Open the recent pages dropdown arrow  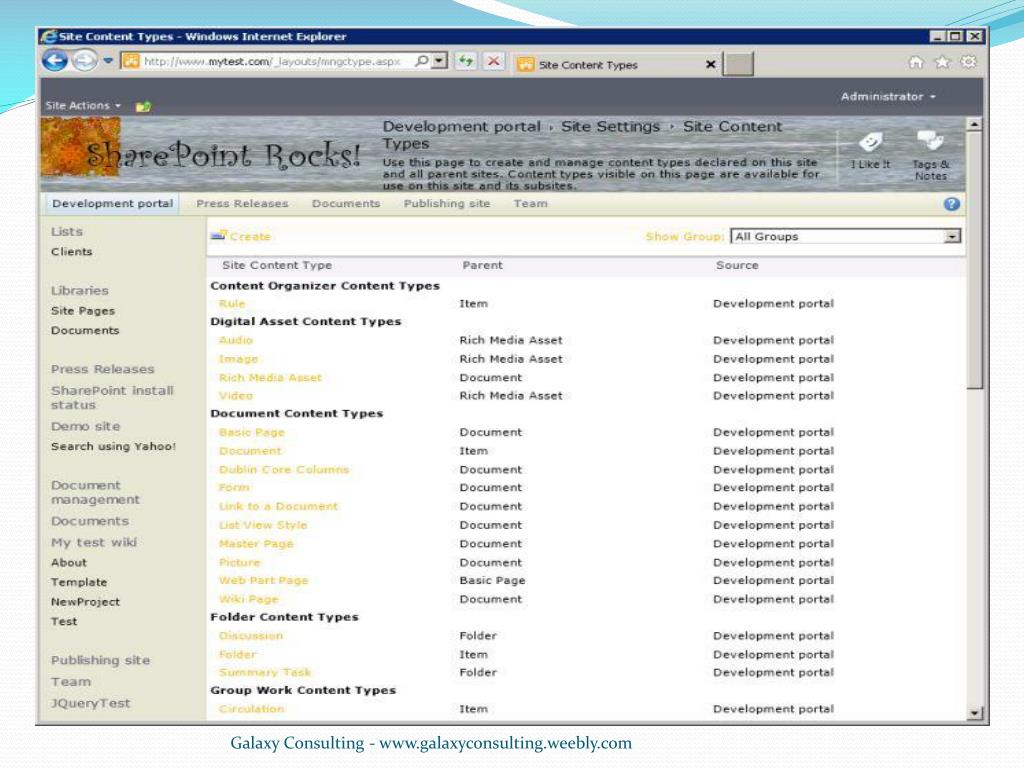pos(108,61)
